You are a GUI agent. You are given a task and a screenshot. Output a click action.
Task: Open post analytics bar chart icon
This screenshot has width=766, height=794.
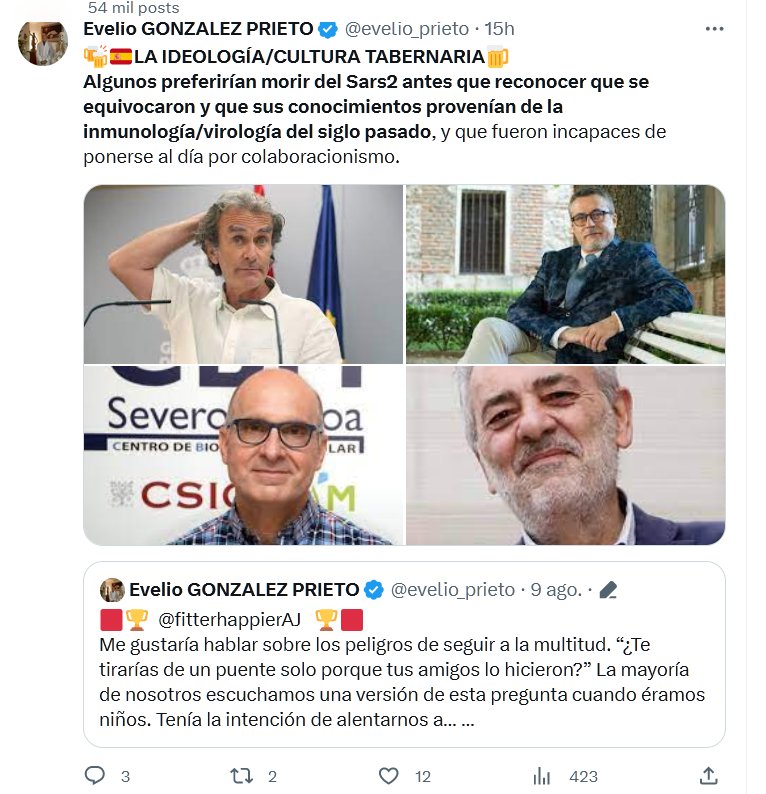[541, 776]
